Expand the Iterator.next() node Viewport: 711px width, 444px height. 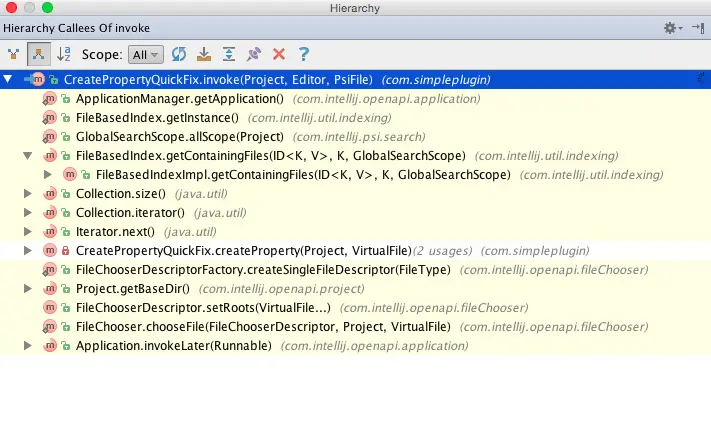28,232
